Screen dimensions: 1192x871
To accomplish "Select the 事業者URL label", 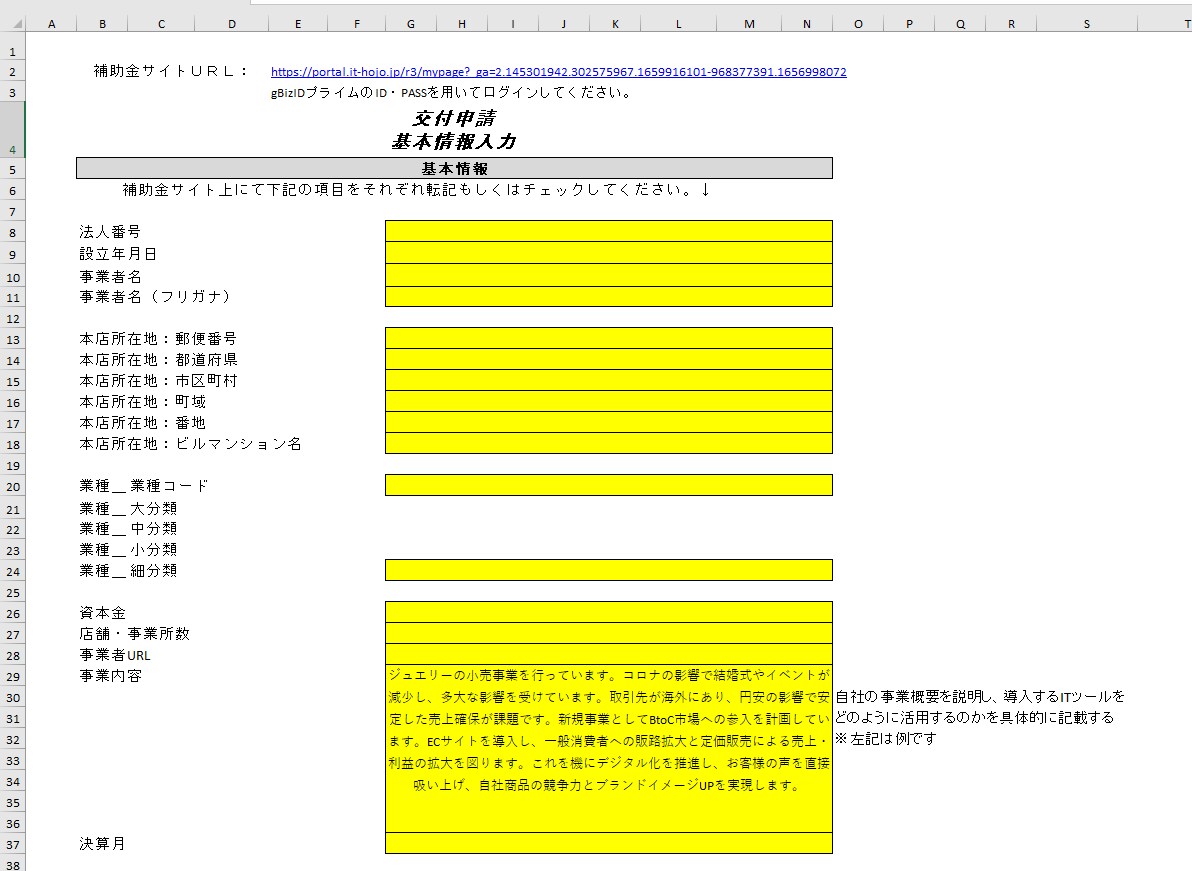I will (x=115, y=655).
